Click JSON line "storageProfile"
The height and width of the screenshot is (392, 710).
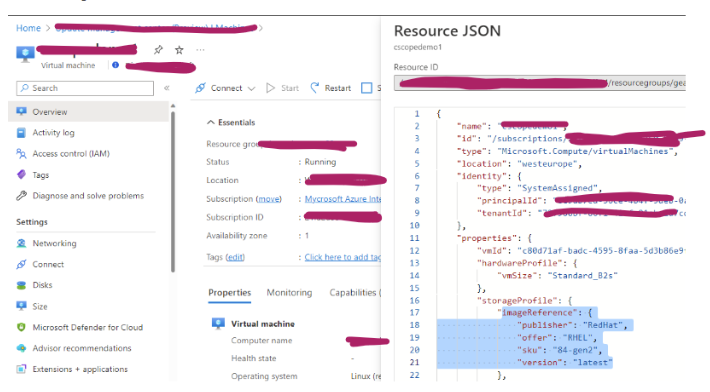(524, 300)
